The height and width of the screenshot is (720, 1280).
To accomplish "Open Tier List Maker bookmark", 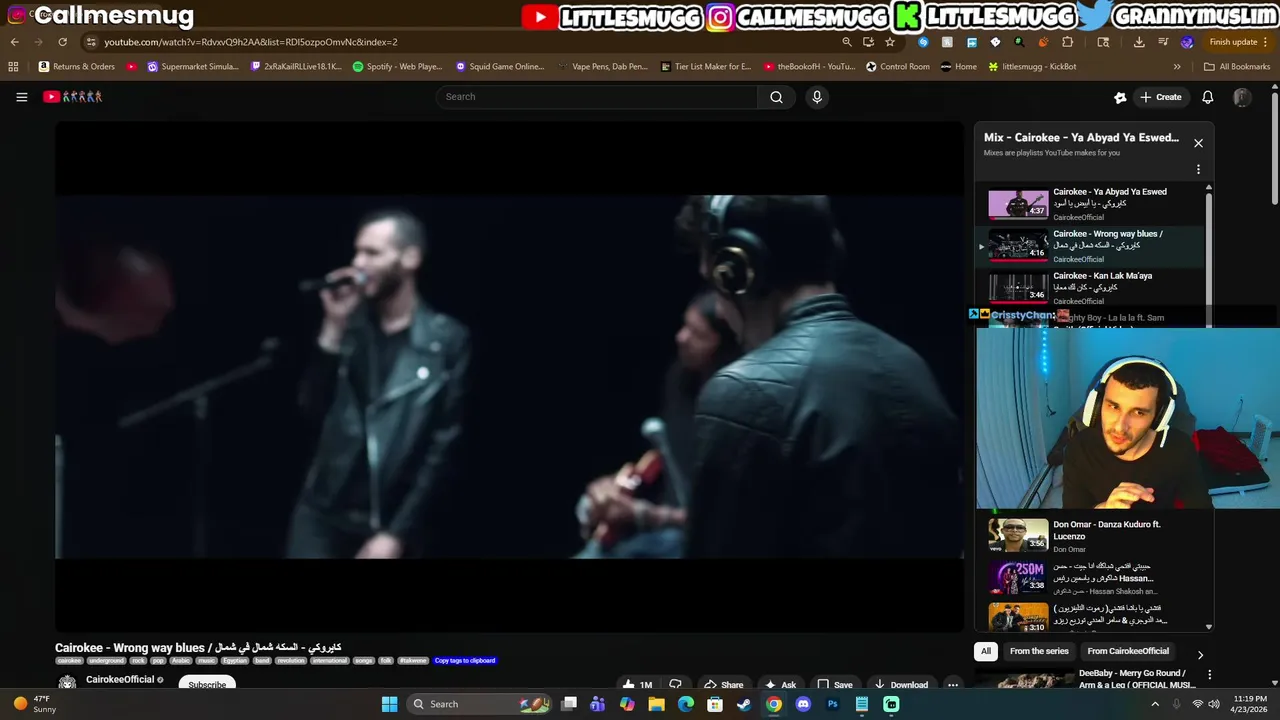I will (706, 67).
